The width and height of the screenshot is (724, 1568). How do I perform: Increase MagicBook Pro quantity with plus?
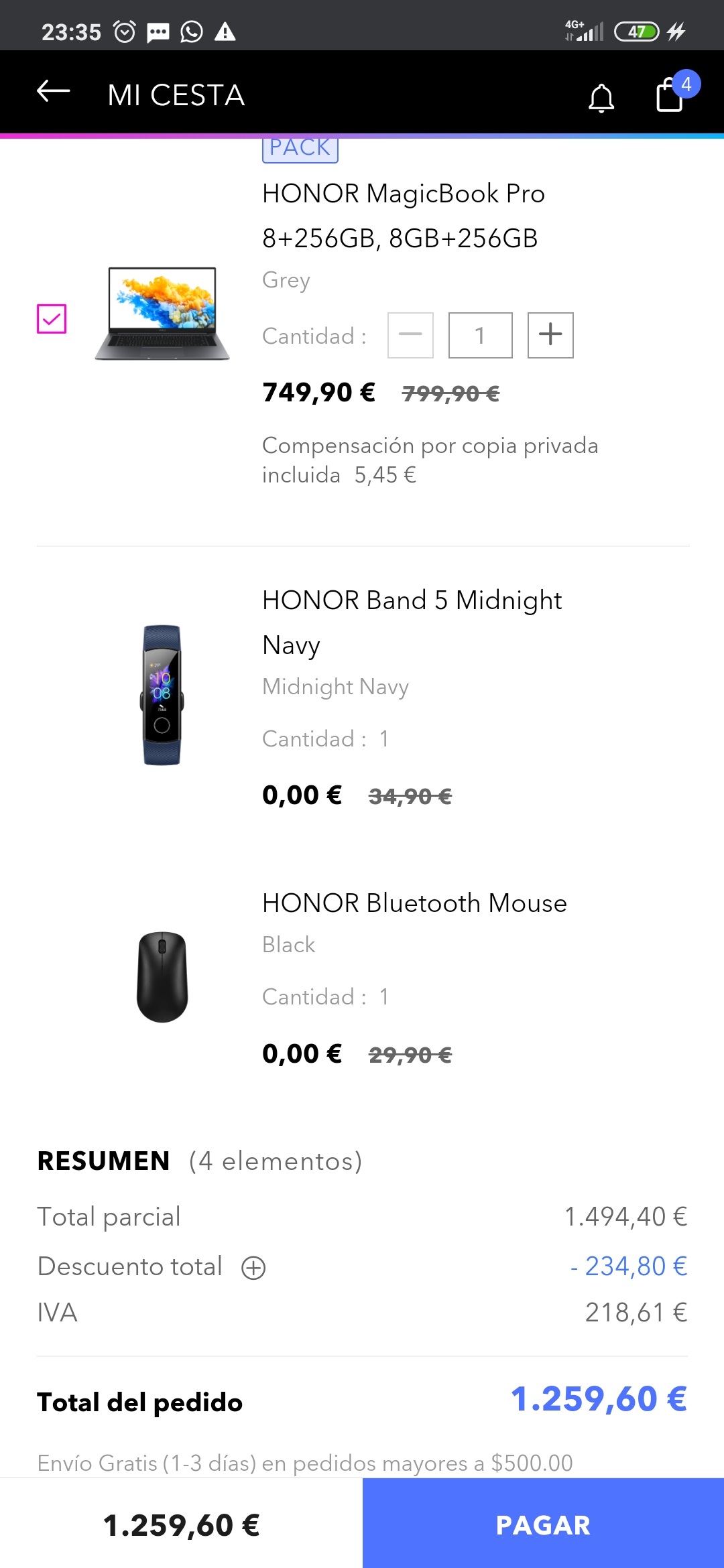[550, 335]
